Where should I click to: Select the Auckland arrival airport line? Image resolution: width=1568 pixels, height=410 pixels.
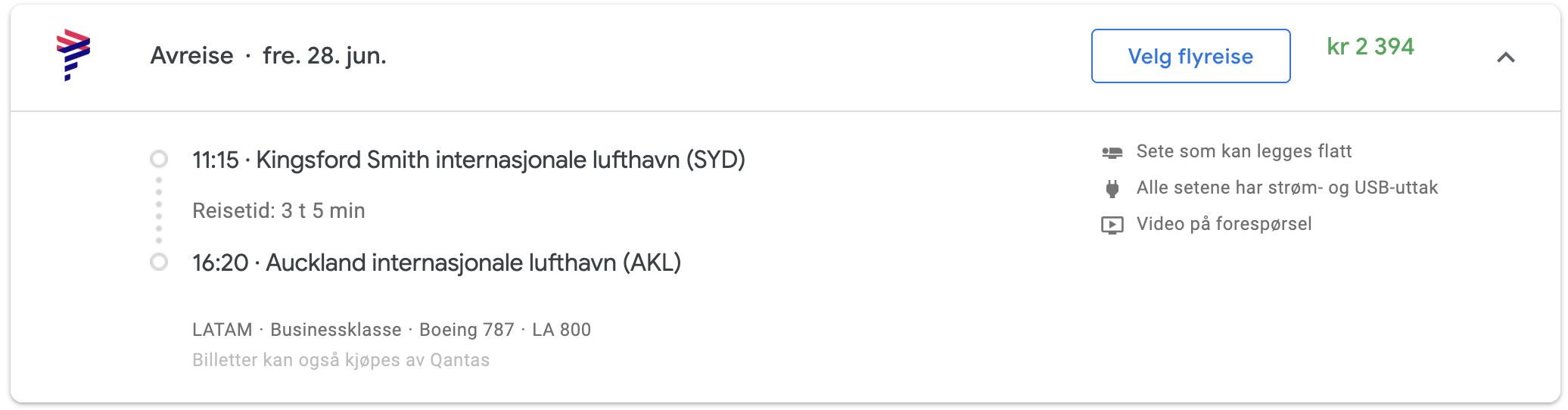(437, 262)
